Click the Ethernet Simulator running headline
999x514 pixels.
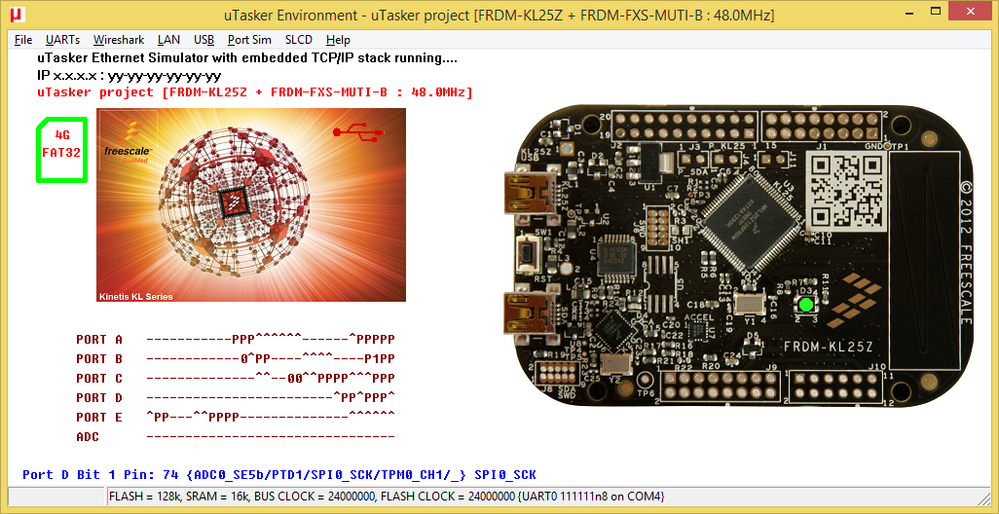click(247, 58)
